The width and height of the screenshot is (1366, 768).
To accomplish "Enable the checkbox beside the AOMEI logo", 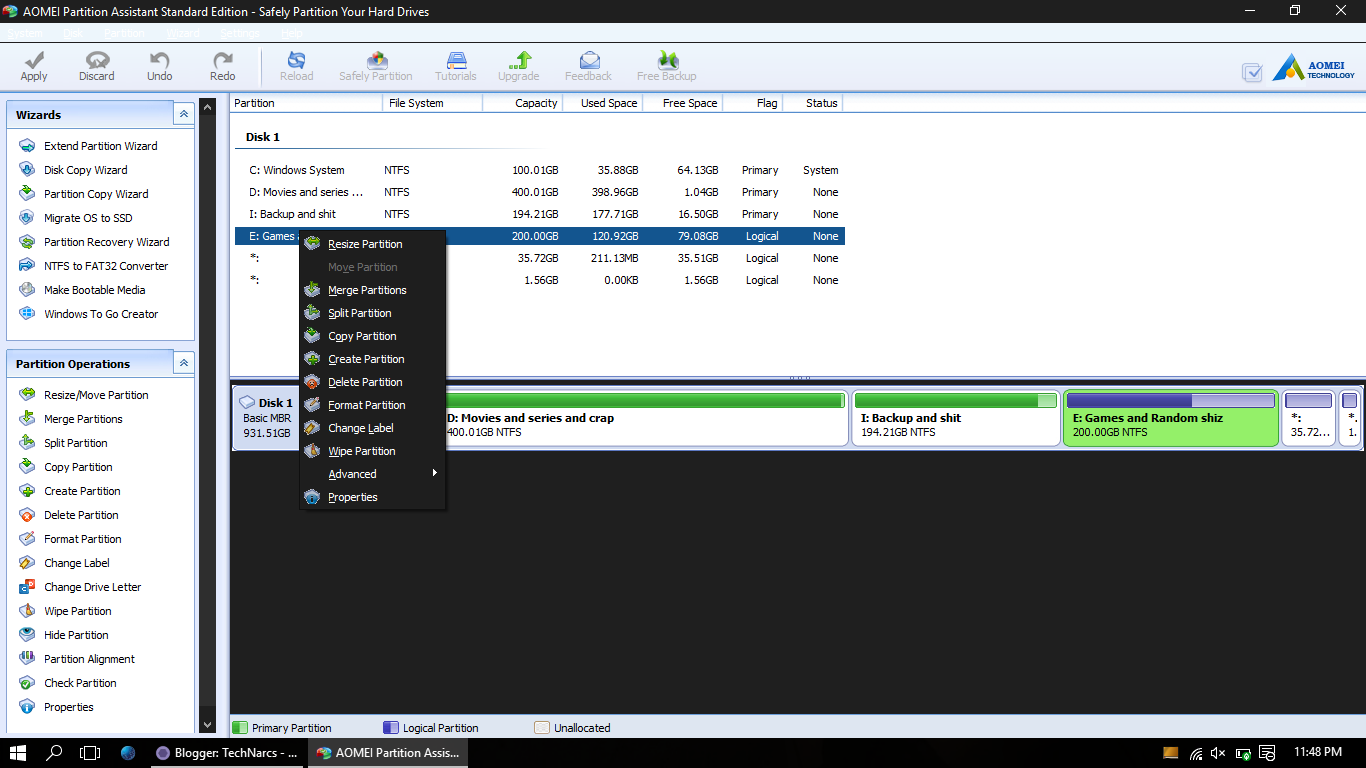I will click(x=1251, y=72).
